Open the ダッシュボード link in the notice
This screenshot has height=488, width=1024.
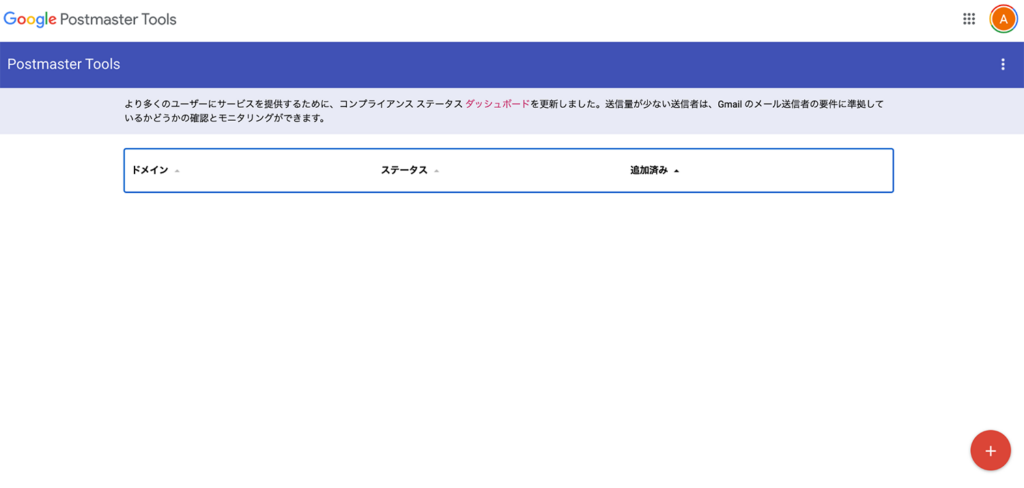point(497,104)
